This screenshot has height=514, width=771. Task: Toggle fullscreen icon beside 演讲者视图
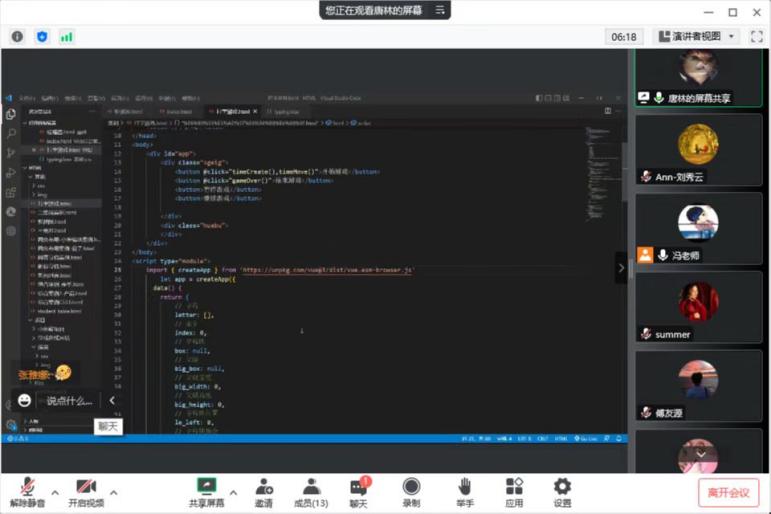pyautogui.click(x=756, y=36)
